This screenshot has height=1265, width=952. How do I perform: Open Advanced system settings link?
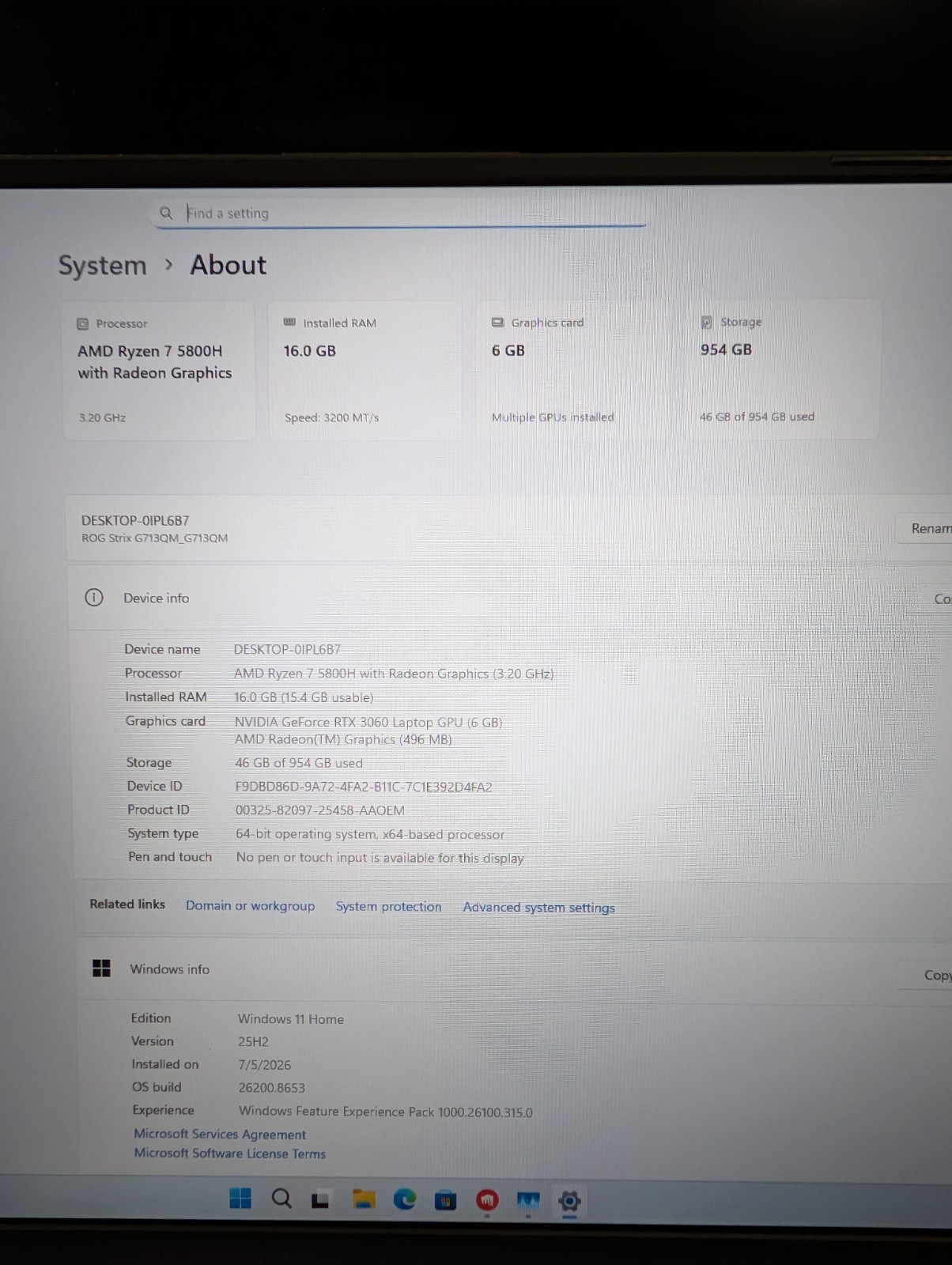click(538, 908)
